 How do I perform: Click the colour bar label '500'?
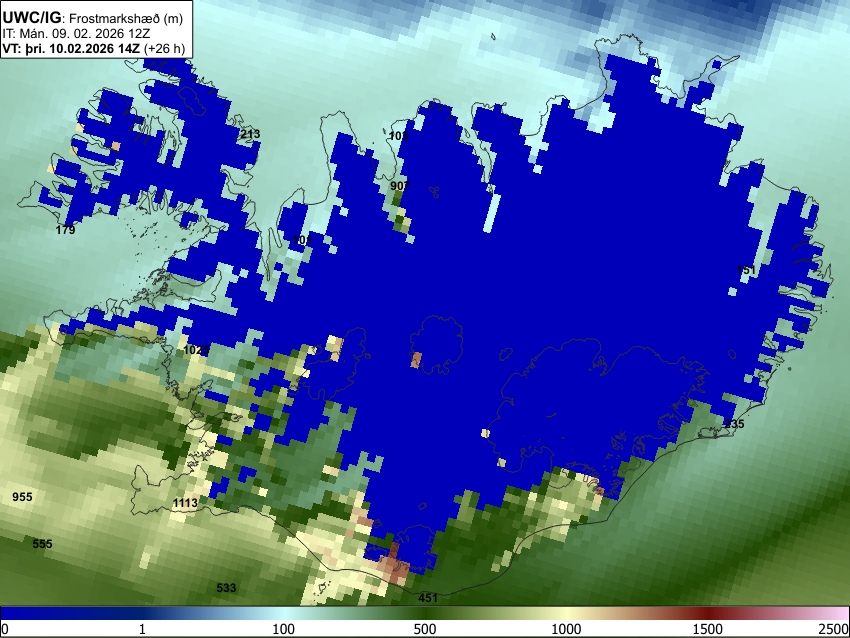click(x=425, y=629)
